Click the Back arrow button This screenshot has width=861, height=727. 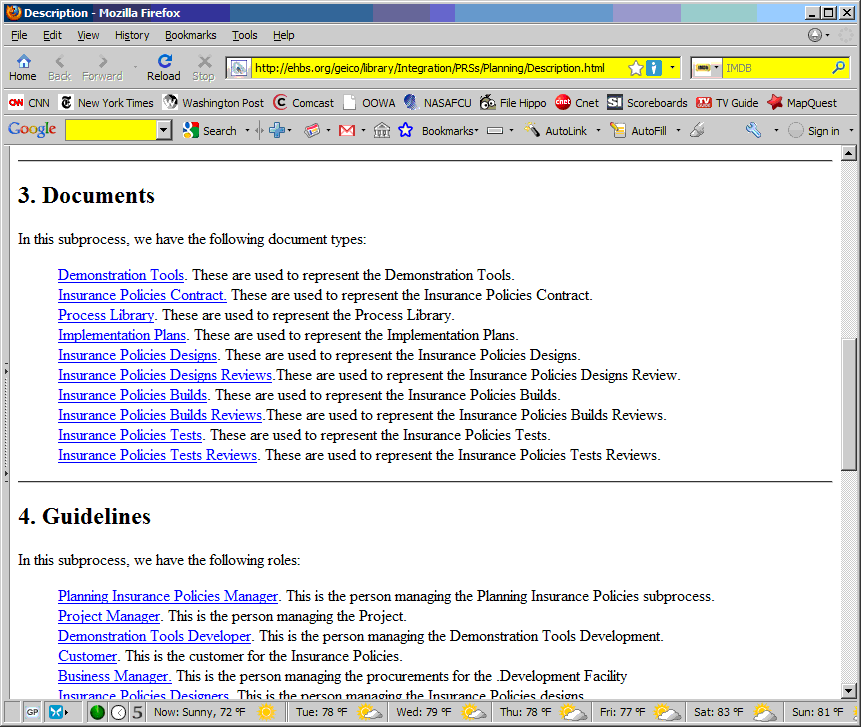[59, 68]
